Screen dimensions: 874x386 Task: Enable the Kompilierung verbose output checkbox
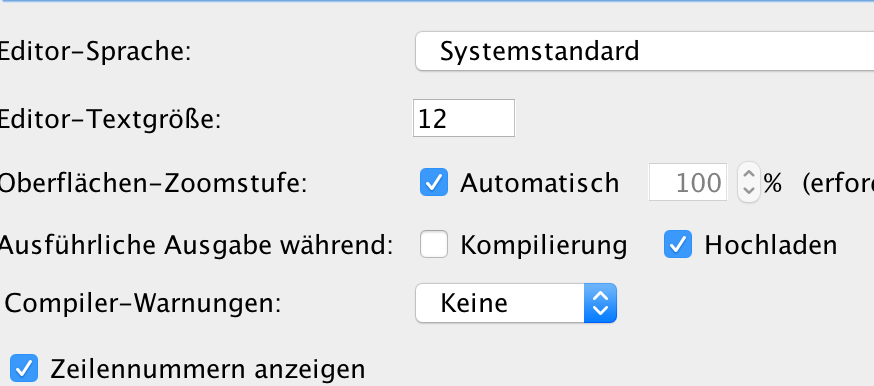coord(434,245)
